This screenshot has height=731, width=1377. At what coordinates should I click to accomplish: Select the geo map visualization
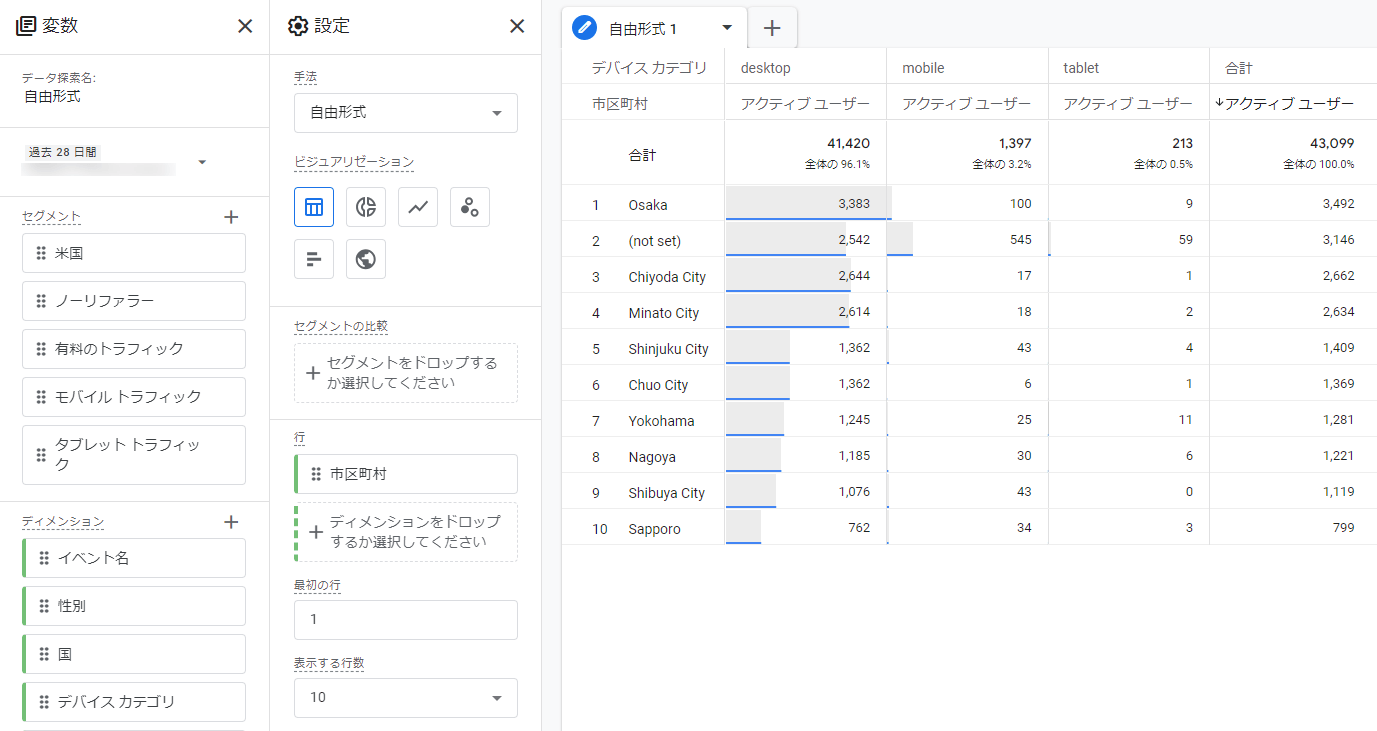(x=366, y=259)
